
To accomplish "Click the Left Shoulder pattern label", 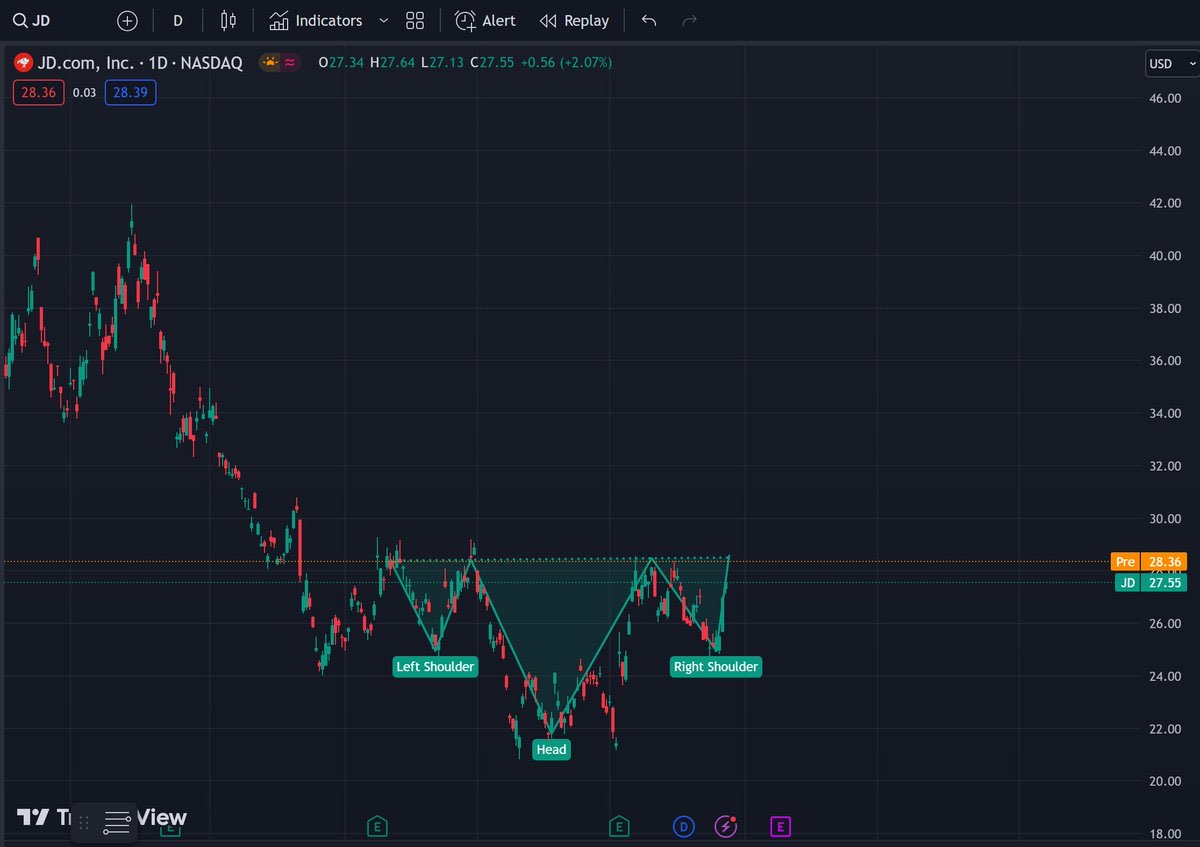I will pyautogui.click(x=435, y=667).
